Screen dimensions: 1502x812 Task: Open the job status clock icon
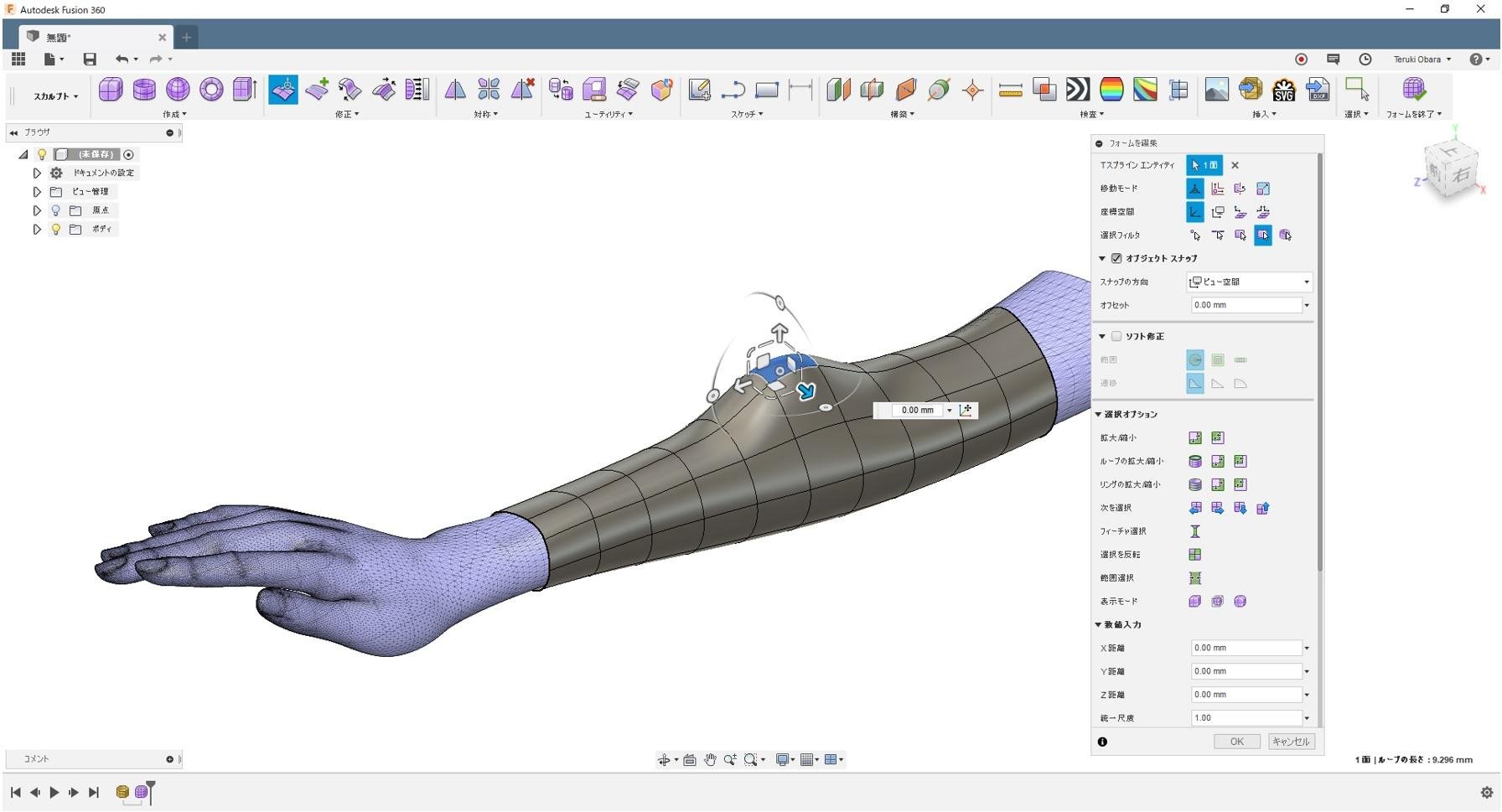pos(1365,59)
